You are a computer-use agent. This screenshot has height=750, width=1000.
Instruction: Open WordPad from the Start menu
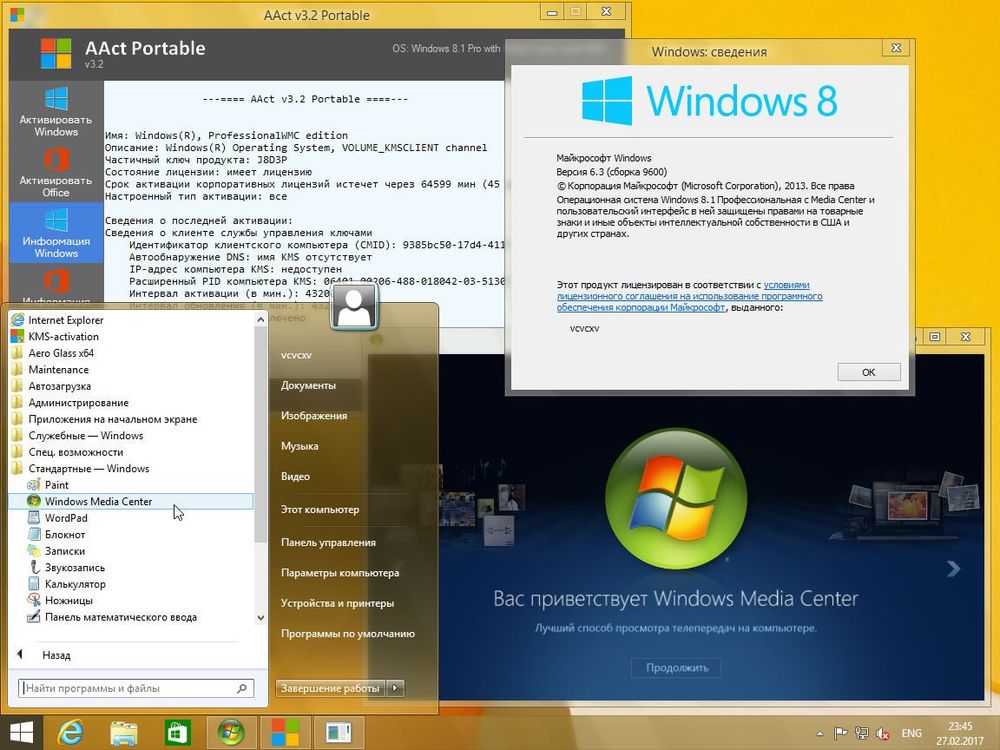[x=66, y=518]
